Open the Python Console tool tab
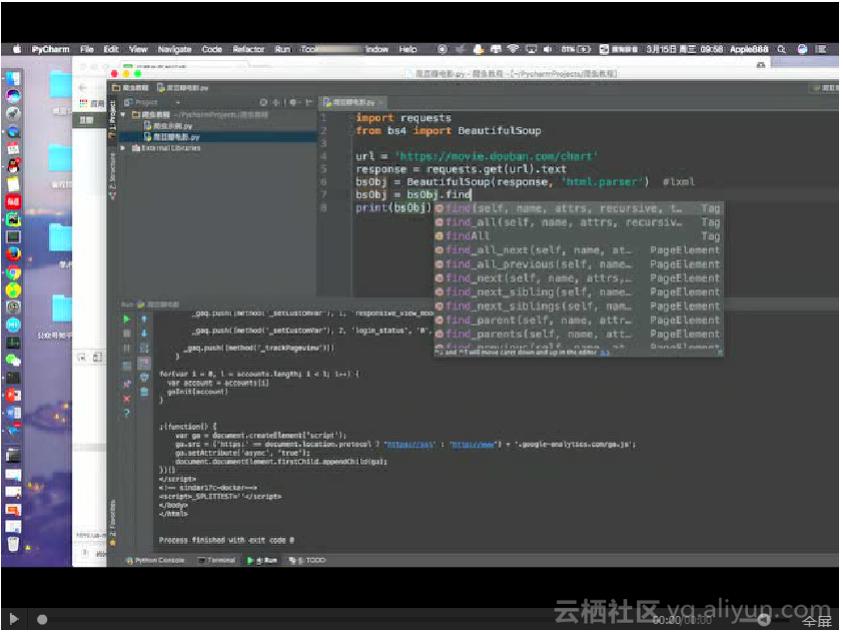The width and height of the screenshot is (843, 636). click(155, 562)
